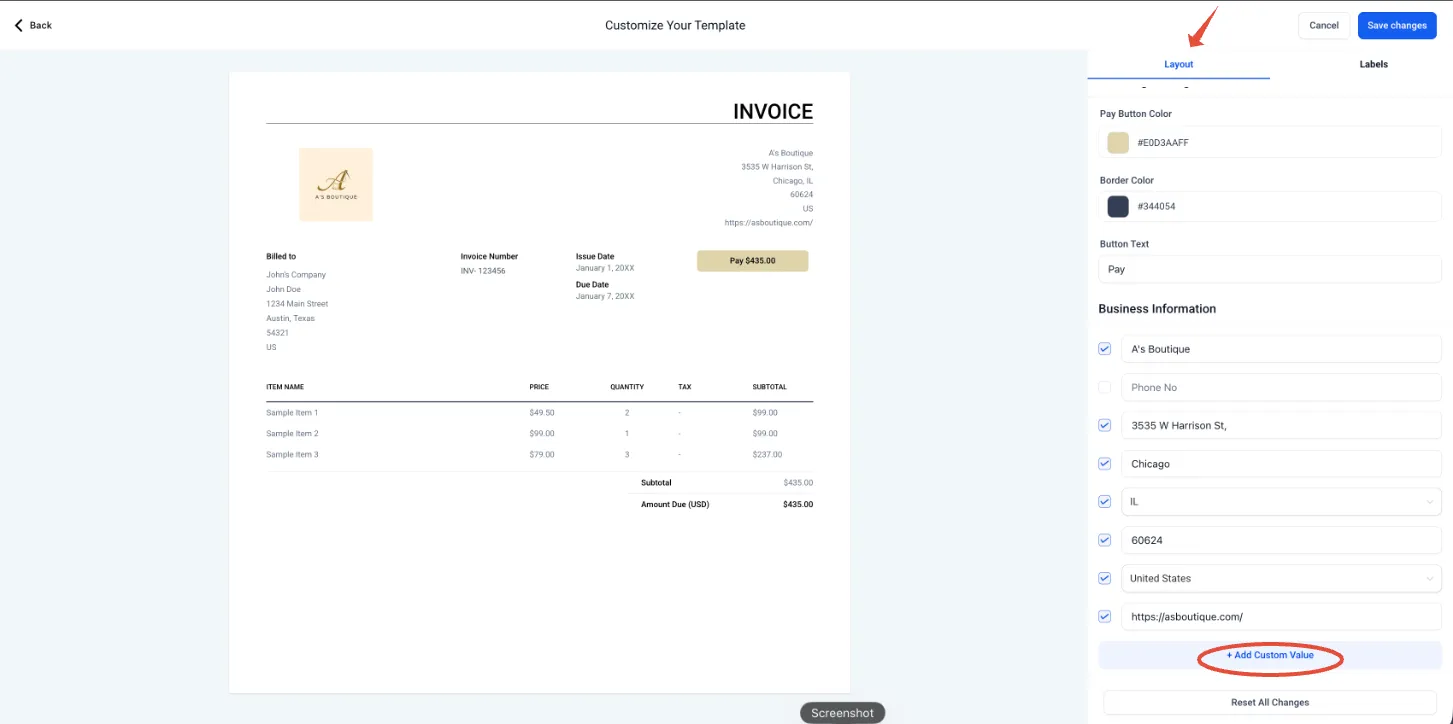Expand the IL state dropdown

coord(1281,502)
